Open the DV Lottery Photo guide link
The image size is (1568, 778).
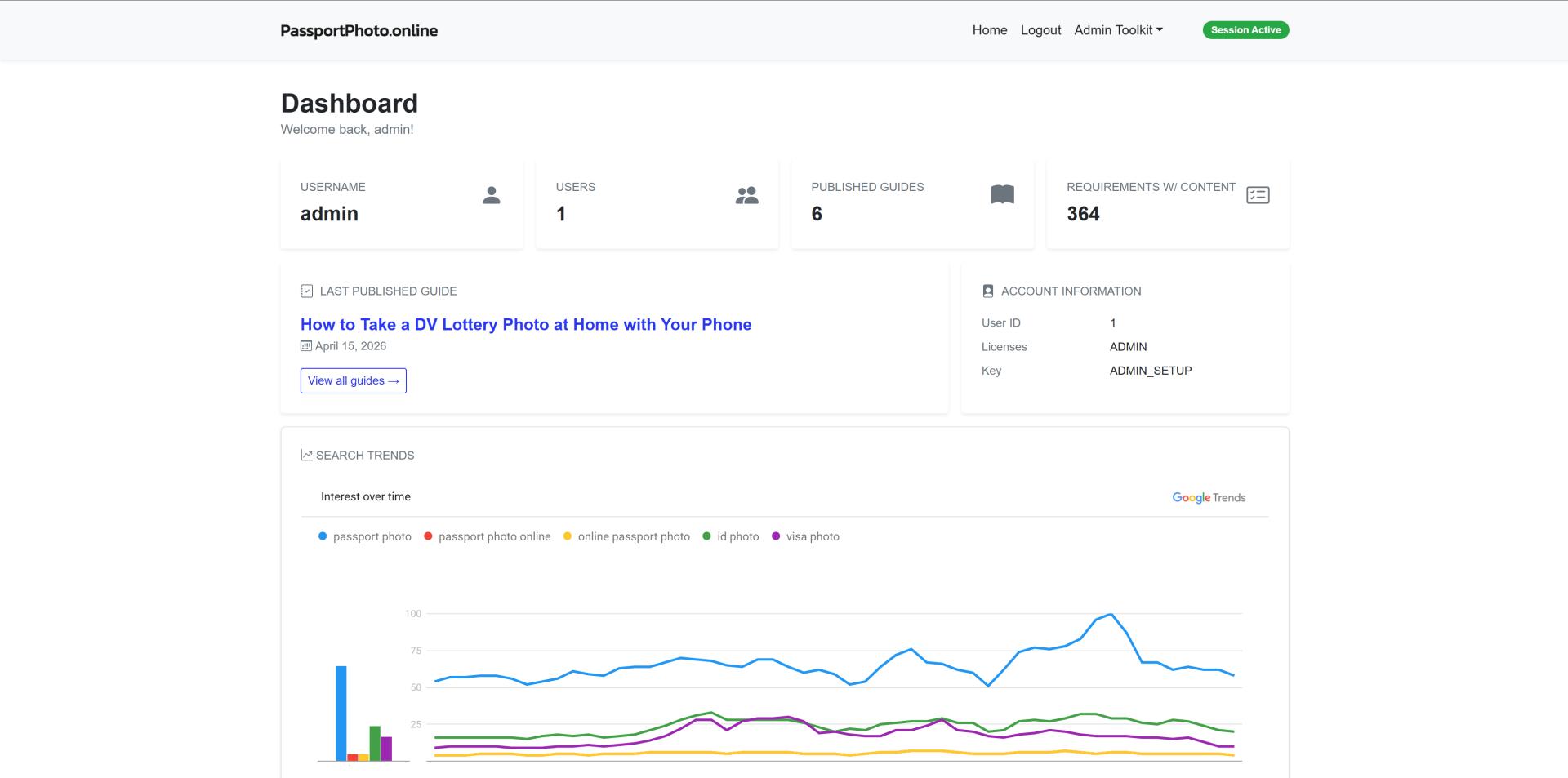pyautogui.click(x=526, y=324)
